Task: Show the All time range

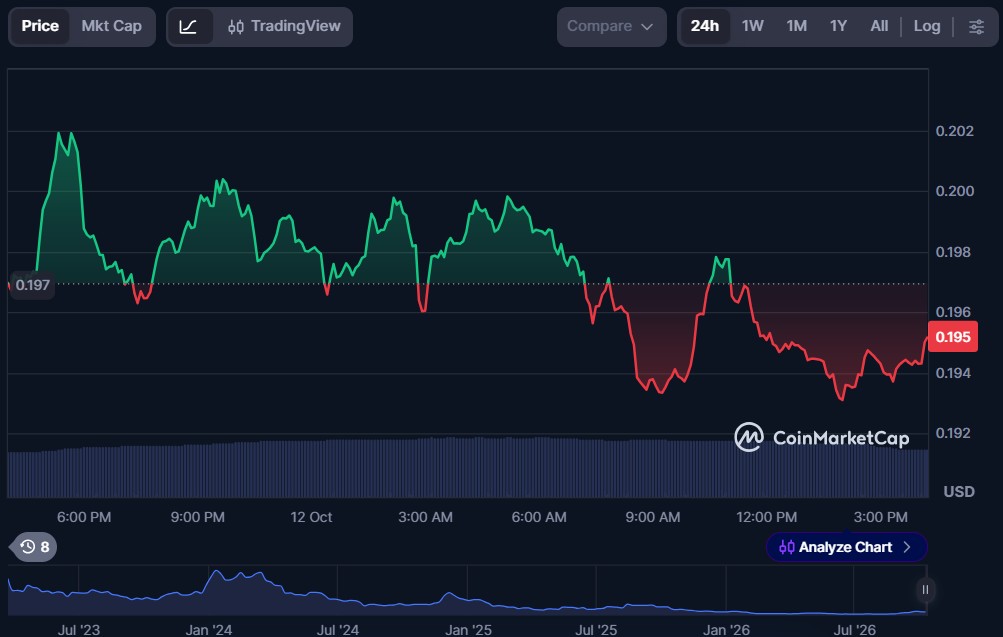Action: (879, 26)
